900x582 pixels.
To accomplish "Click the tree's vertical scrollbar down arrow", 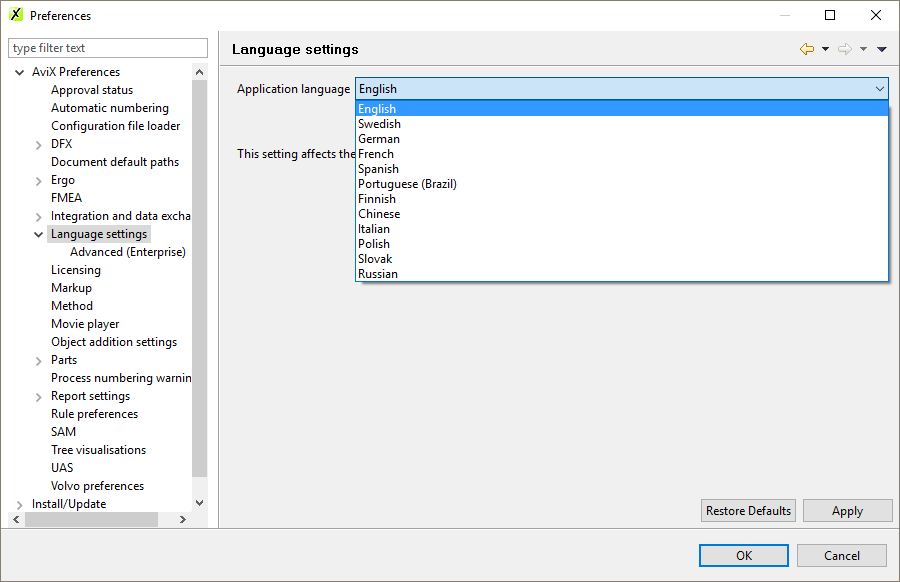I will tap(199, 503).
